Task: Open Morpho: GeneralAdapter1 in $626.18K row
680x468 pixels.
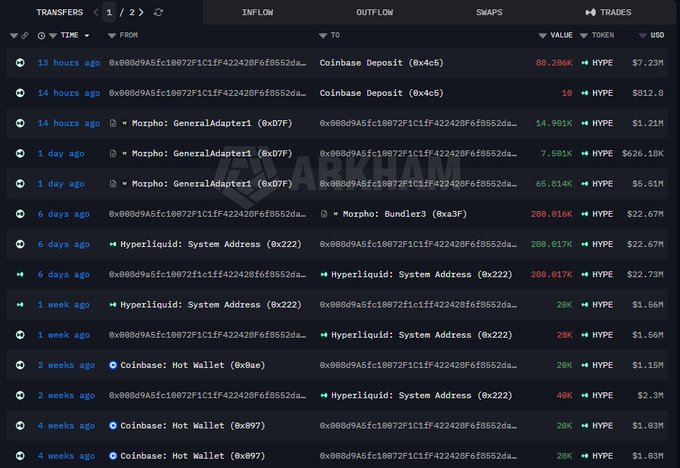Action: click(212, 154)
